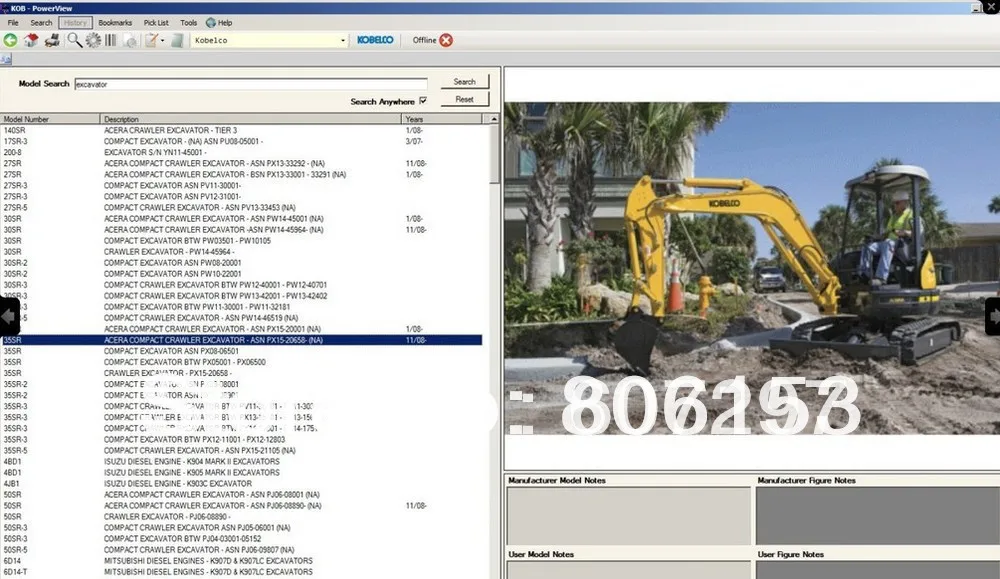
Task: Click the KOBELCO logo button
Action: click(x=374, y=40)
